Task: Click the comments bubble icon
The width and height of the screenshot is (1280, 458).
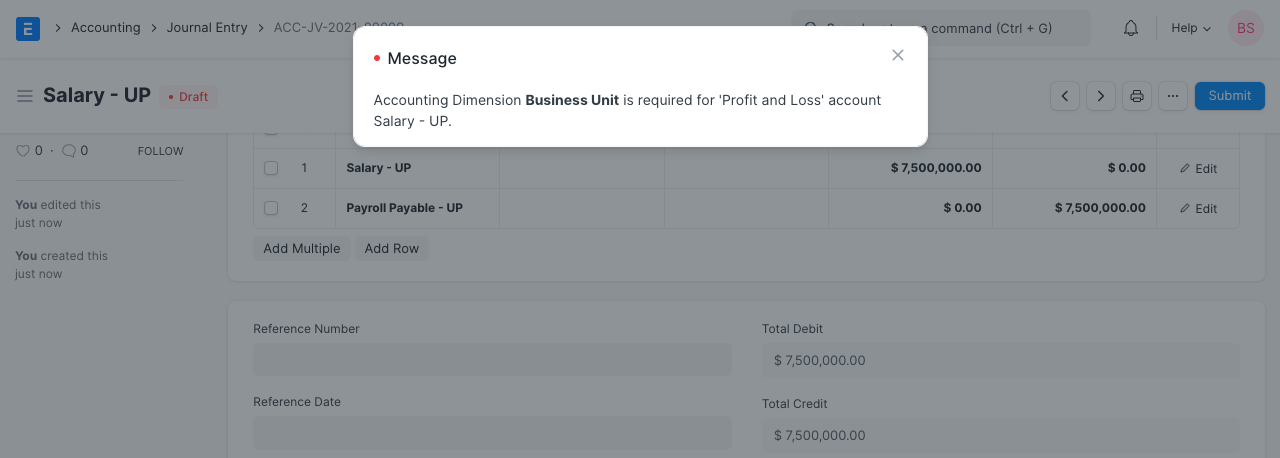Action: point(69,151)
